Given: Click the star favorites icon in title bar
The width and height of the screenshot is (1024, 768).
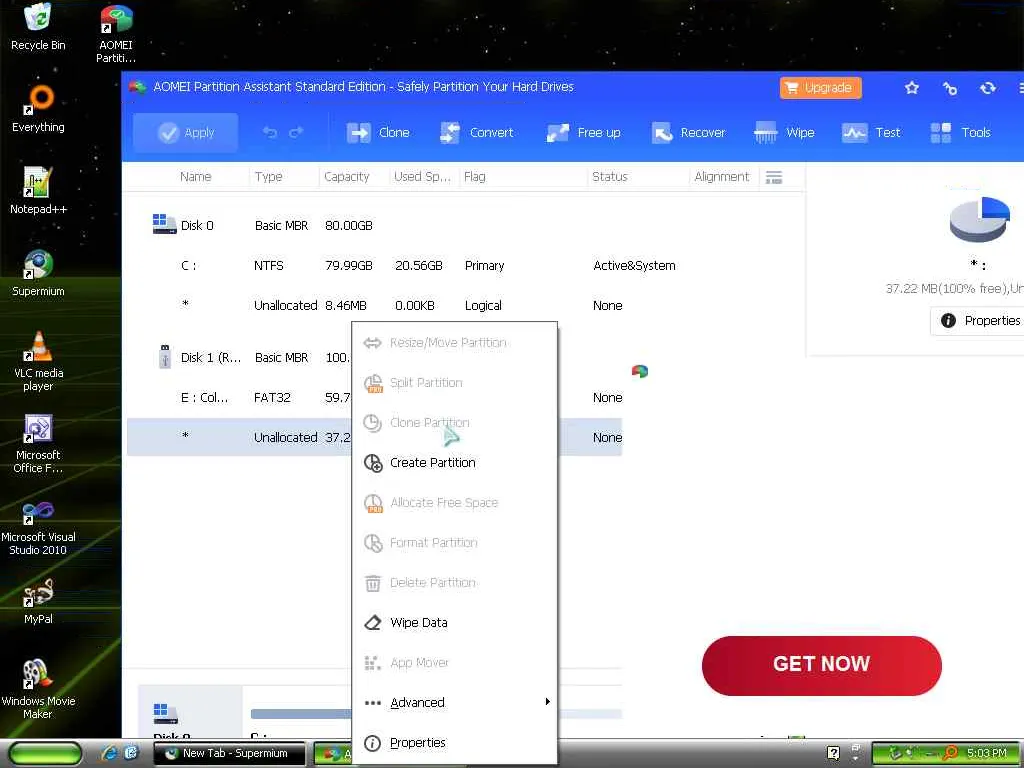Looking at the screenshot, I should click(912, 88).
